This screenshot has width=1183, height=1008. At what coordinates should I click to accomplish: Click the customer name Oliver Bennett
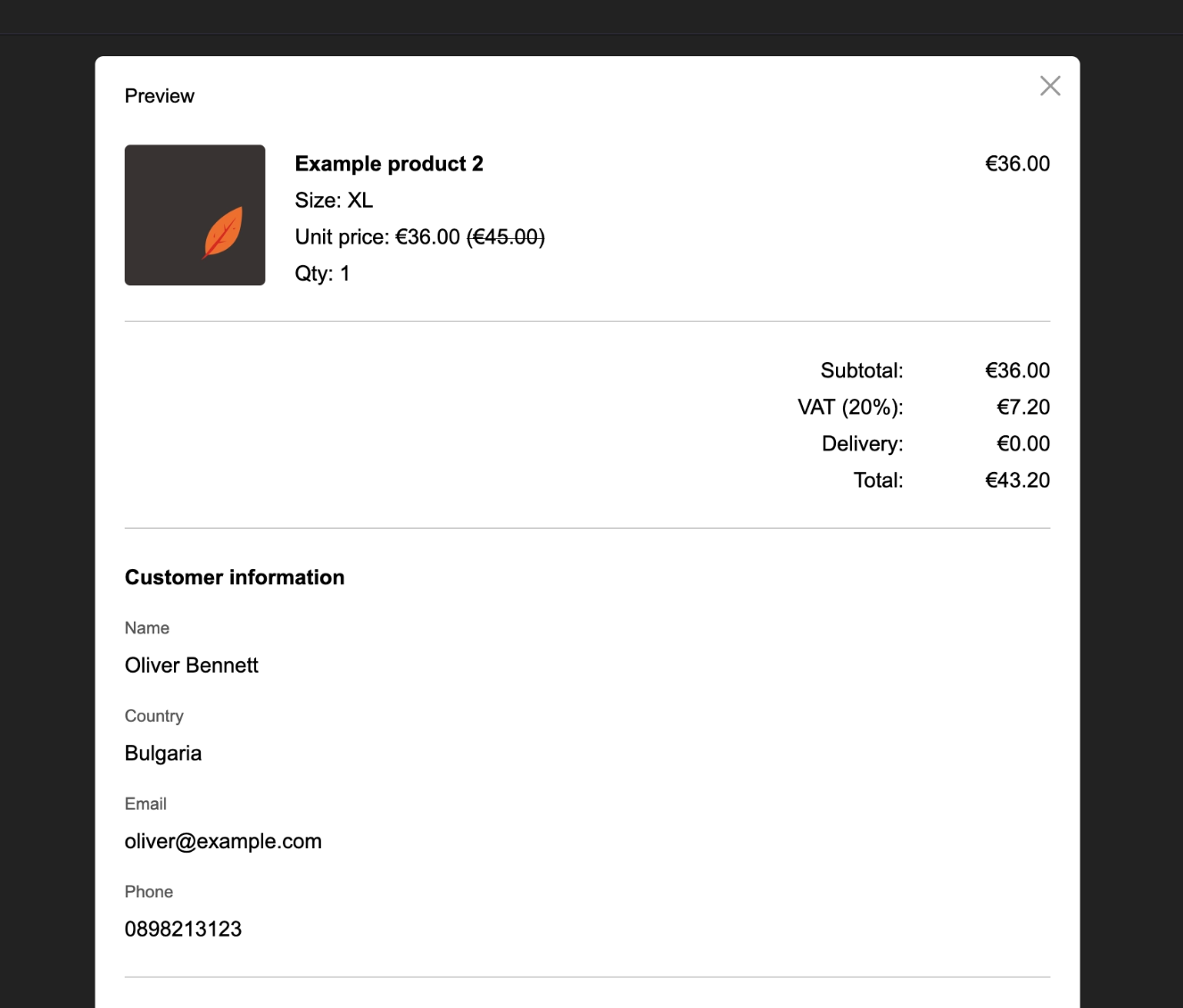(x=192, y=665)
